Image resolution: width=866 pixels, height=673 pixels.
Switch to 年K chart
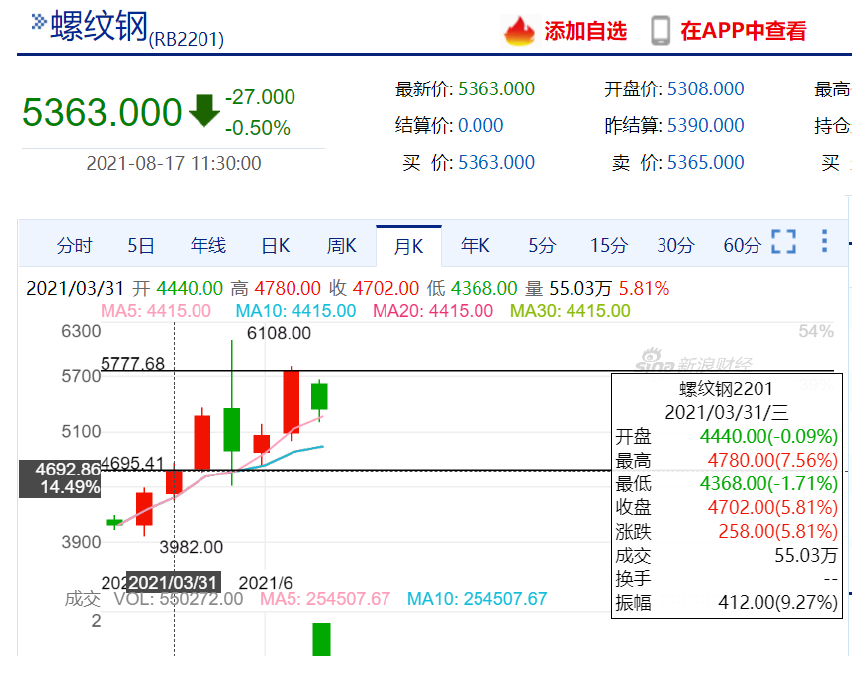[x=476, y=245]
